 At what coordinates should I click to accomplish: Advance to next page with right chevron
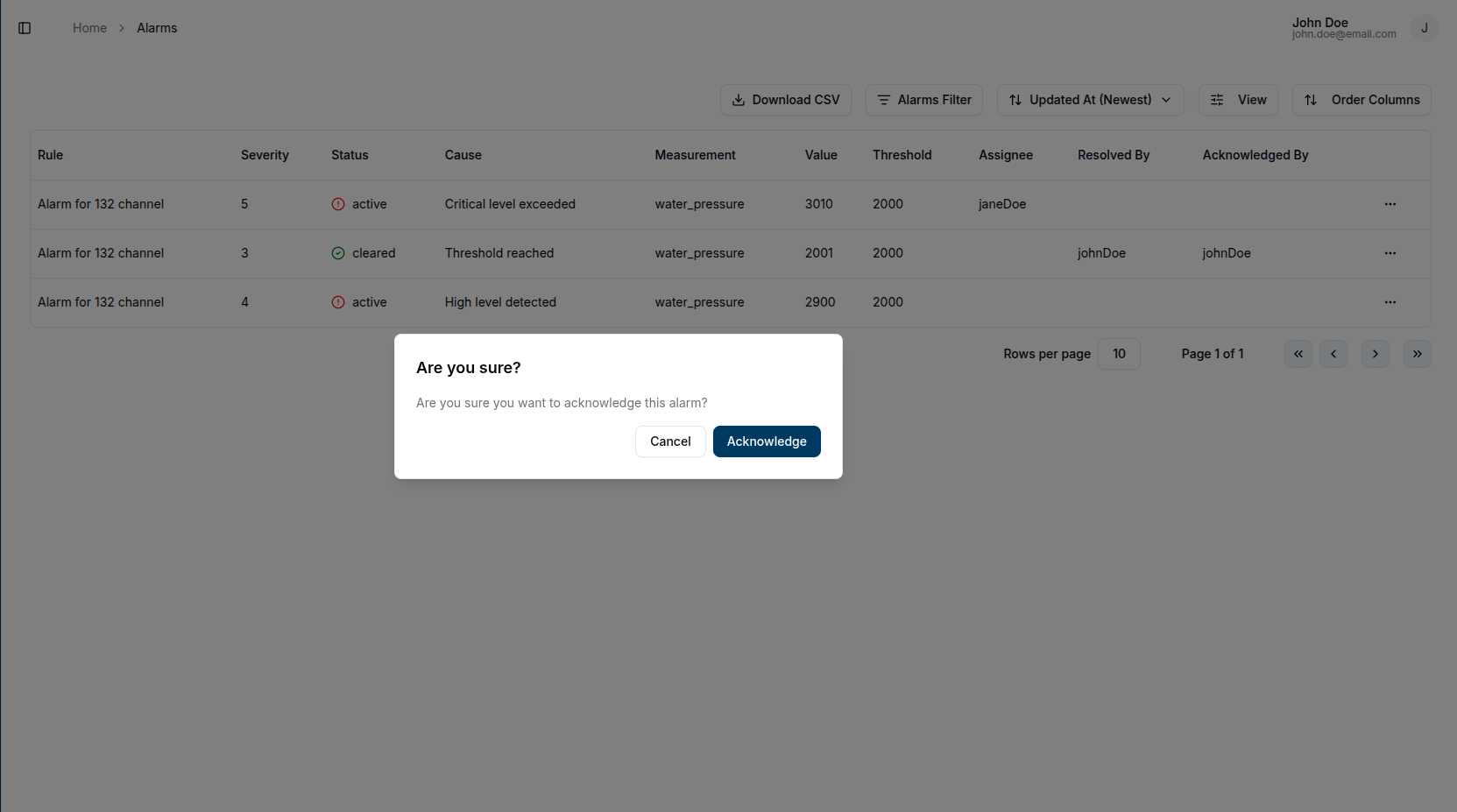1375,354
